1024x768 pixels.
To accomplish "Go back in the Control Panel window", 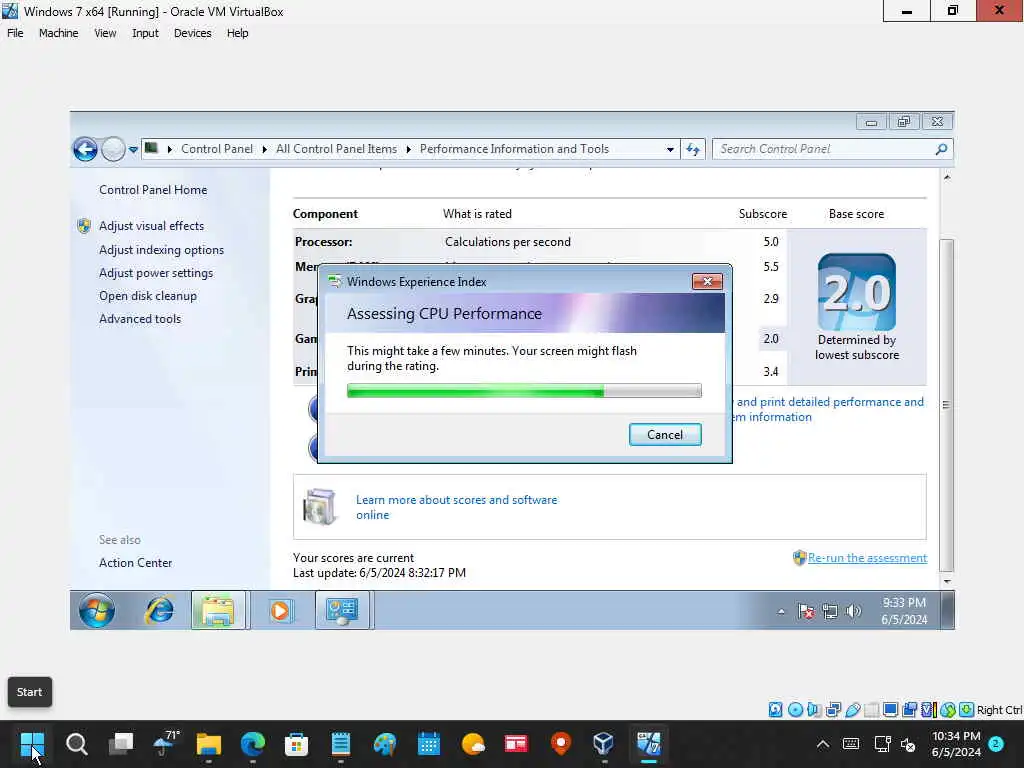I will pyautogui.click(x=85, y=150).
